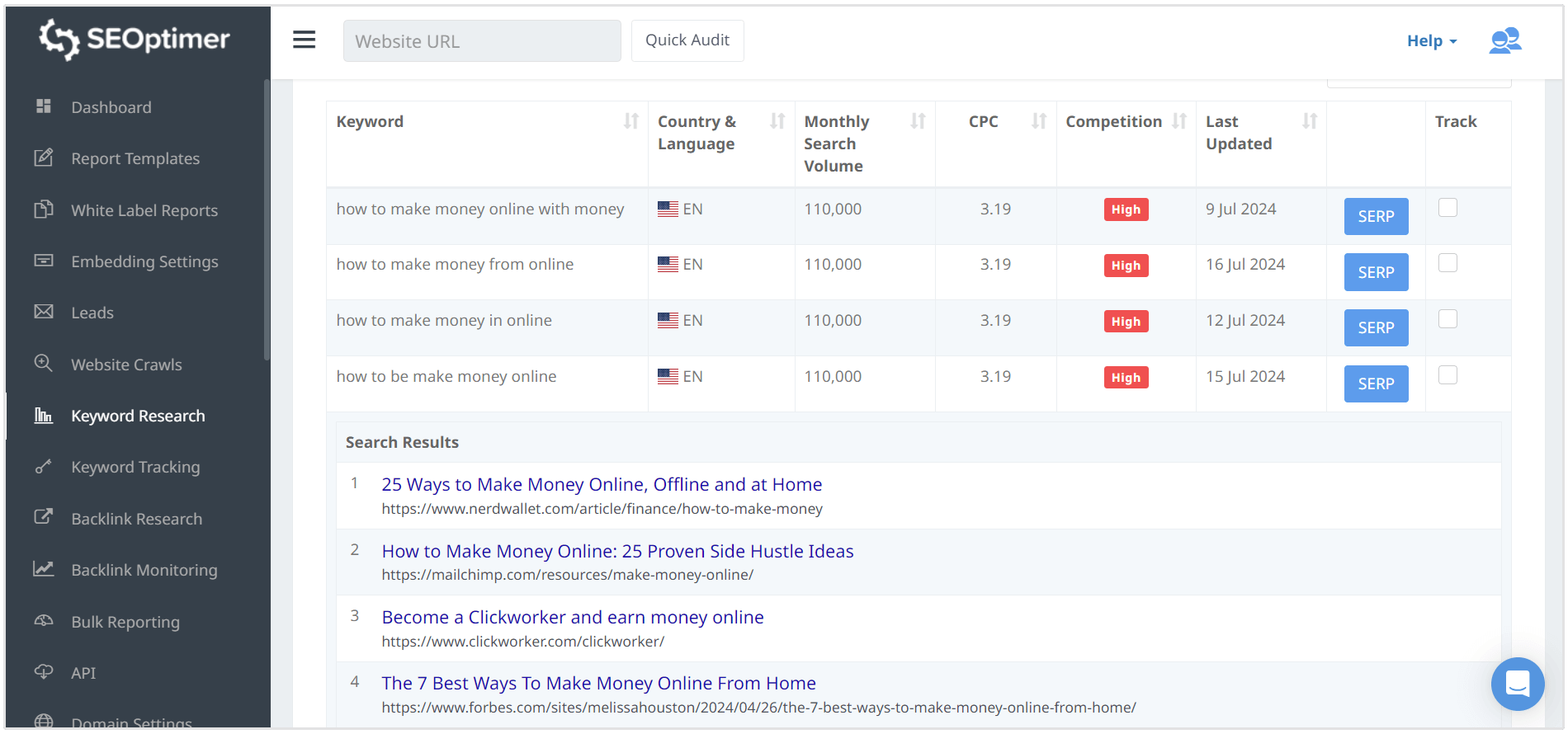Open the NerdWallet 25 Ways search result
Screen dimensions: 1568x734
click(601, 484)
